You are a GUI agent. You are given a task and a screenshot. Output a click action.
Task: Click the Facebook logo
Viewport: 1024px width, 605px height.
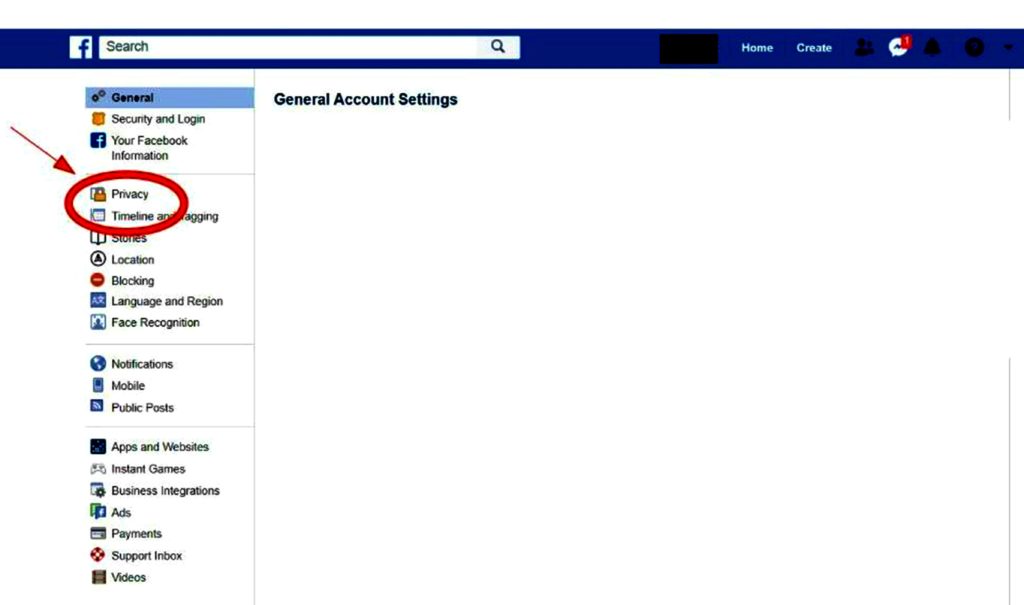coord(80,46)
